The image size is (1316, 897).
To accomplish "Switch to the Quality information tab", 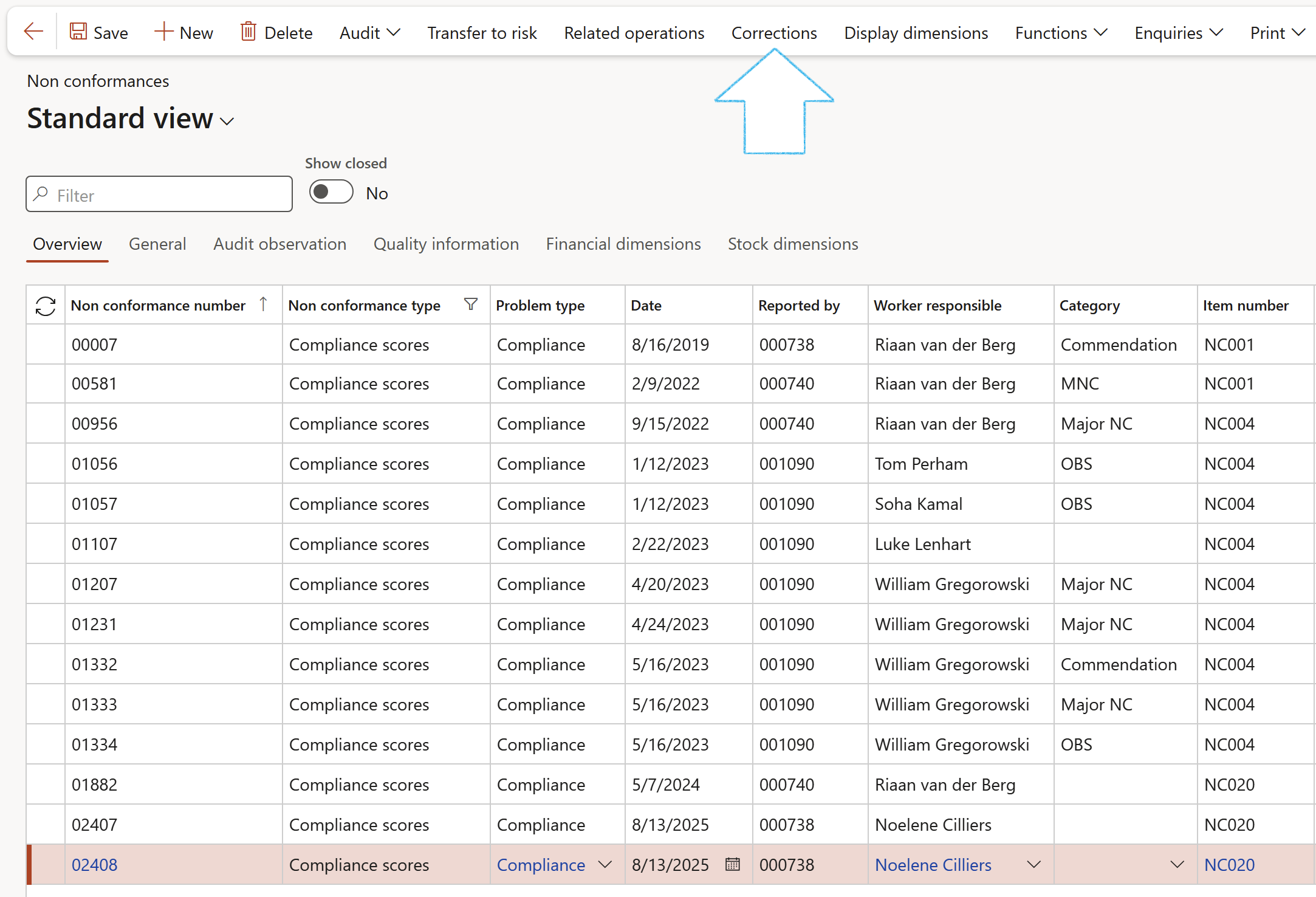I will coord(446,244).
